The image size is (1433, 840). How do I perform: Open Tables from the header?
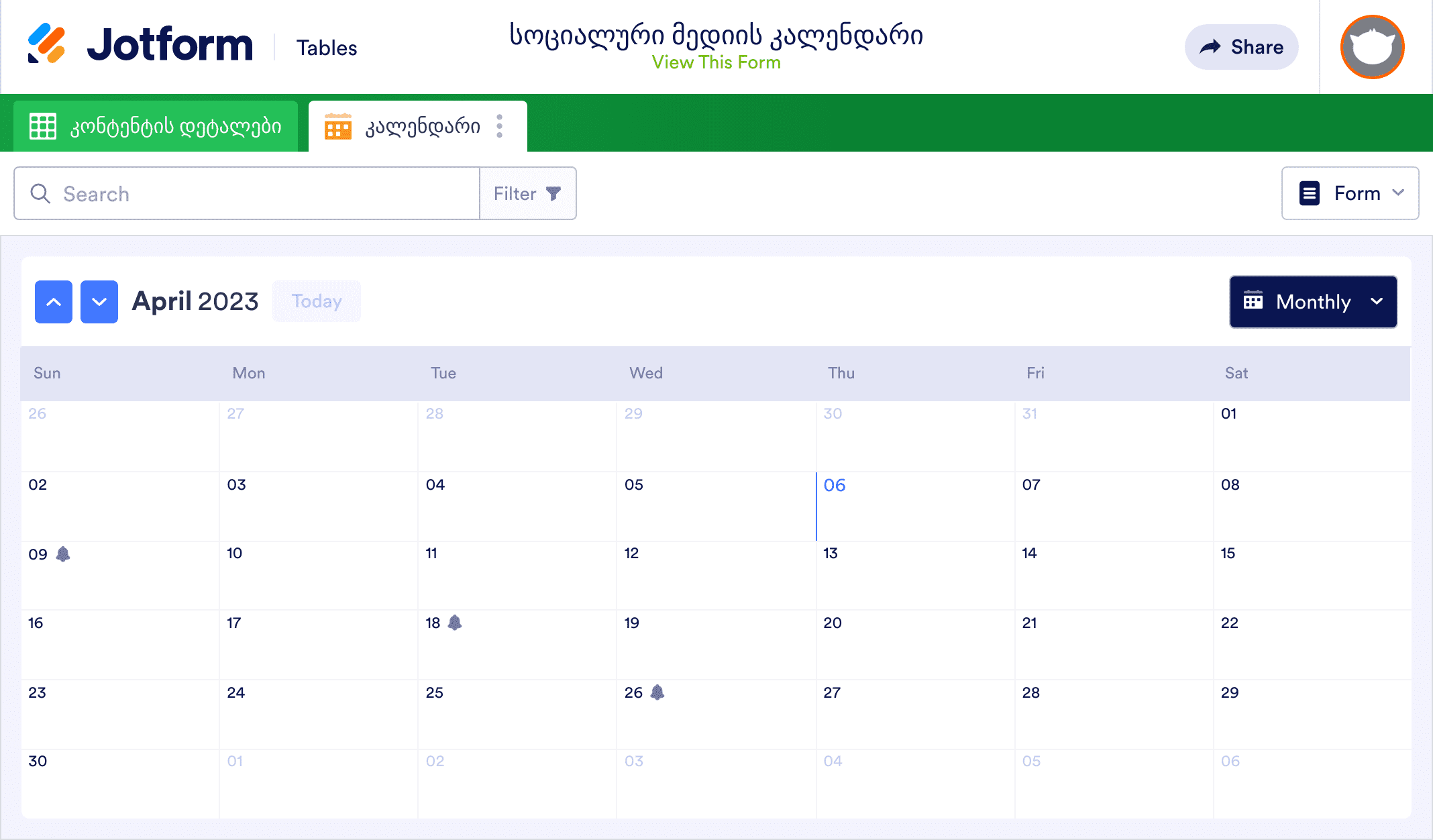tap(327, 48)
